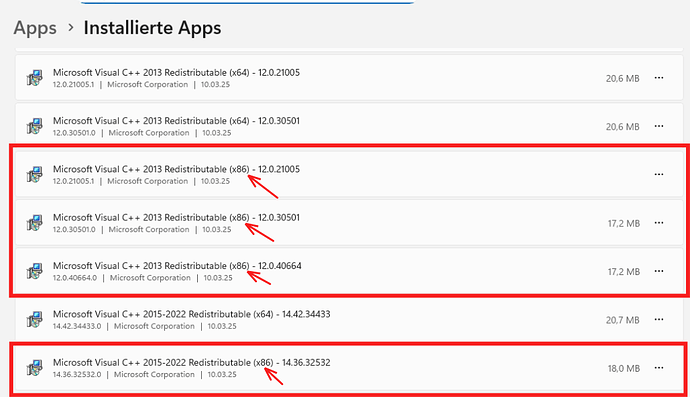Select title Microsoft Visual C++ 2013 Redistributable (x86) - 12.0.30501
Screen dimensions: 690x397
tap(176, 218)
